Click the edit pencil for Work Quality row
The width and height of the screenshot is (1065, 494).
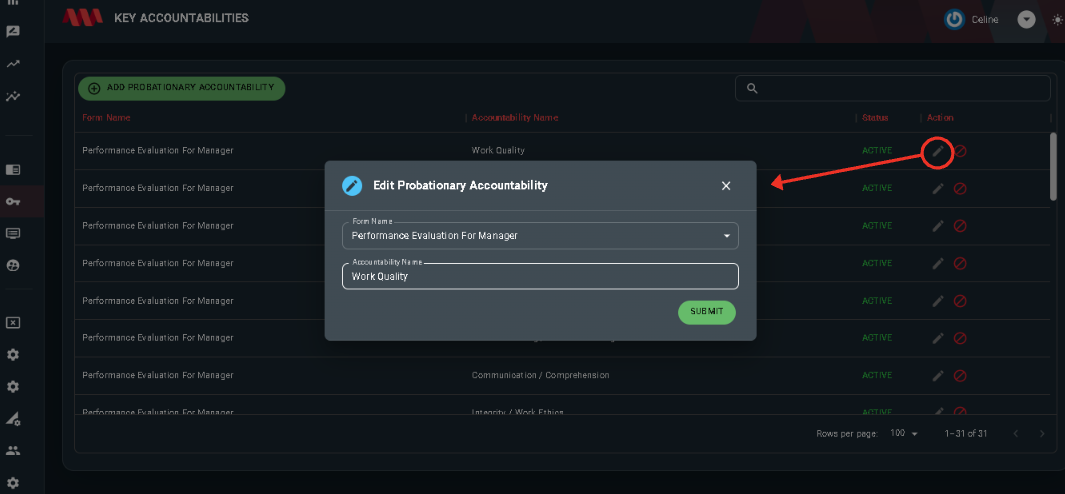[x=938, y=151]
